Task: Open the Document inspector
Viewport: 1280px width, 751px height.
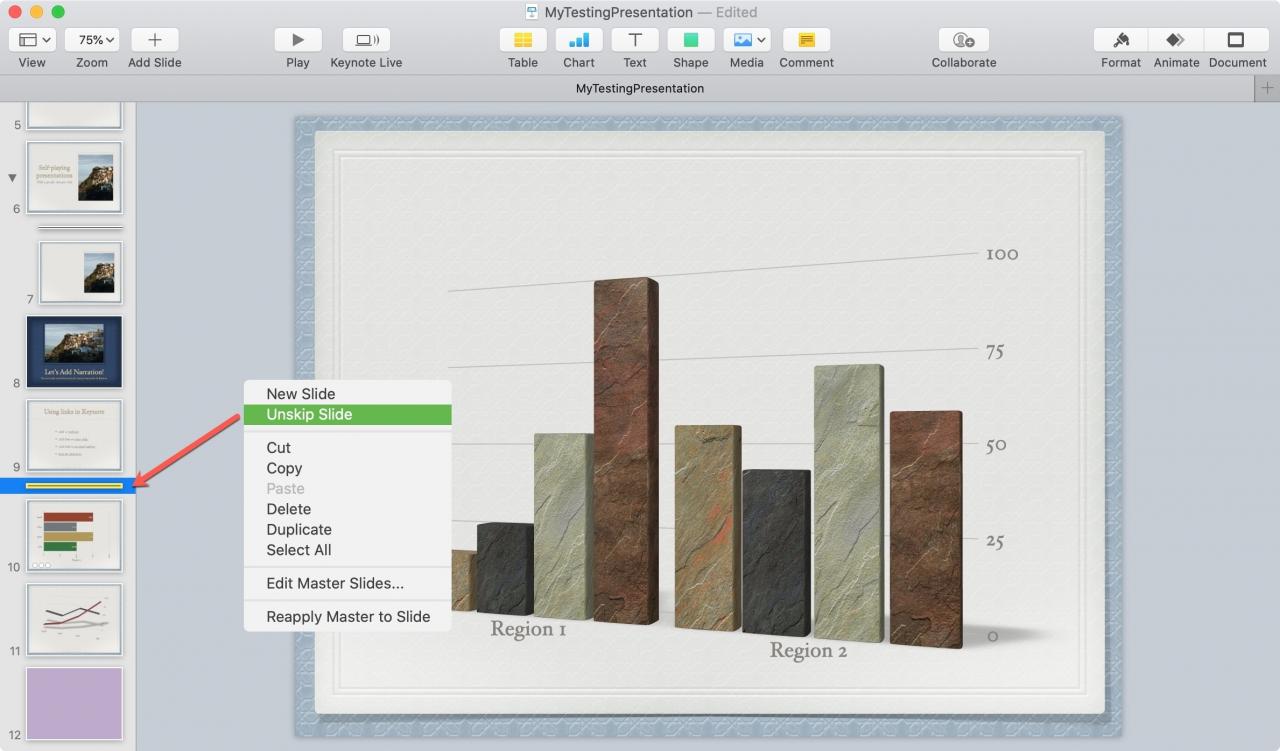Action: [x=1236, y=40]
